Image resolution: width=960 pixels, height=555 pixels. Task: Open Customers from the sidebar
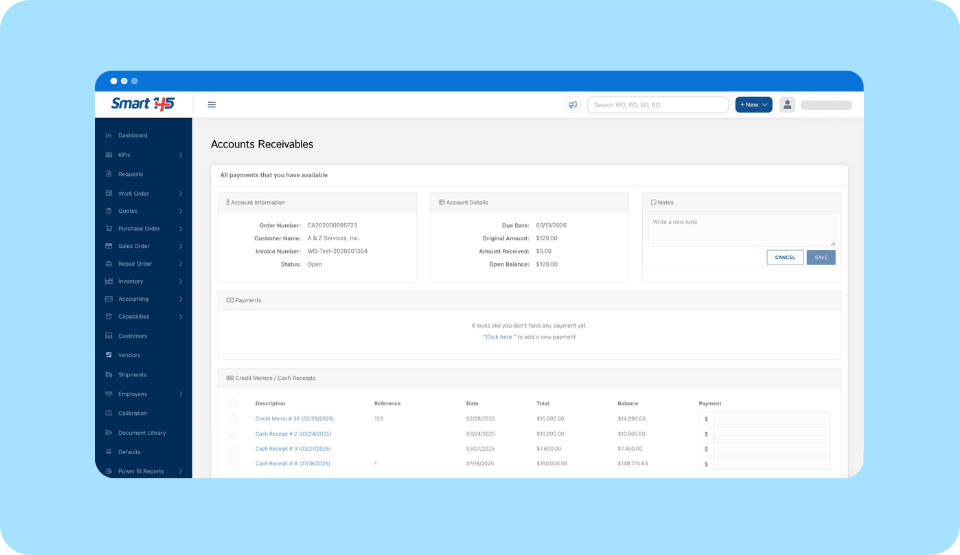[132, 336]
